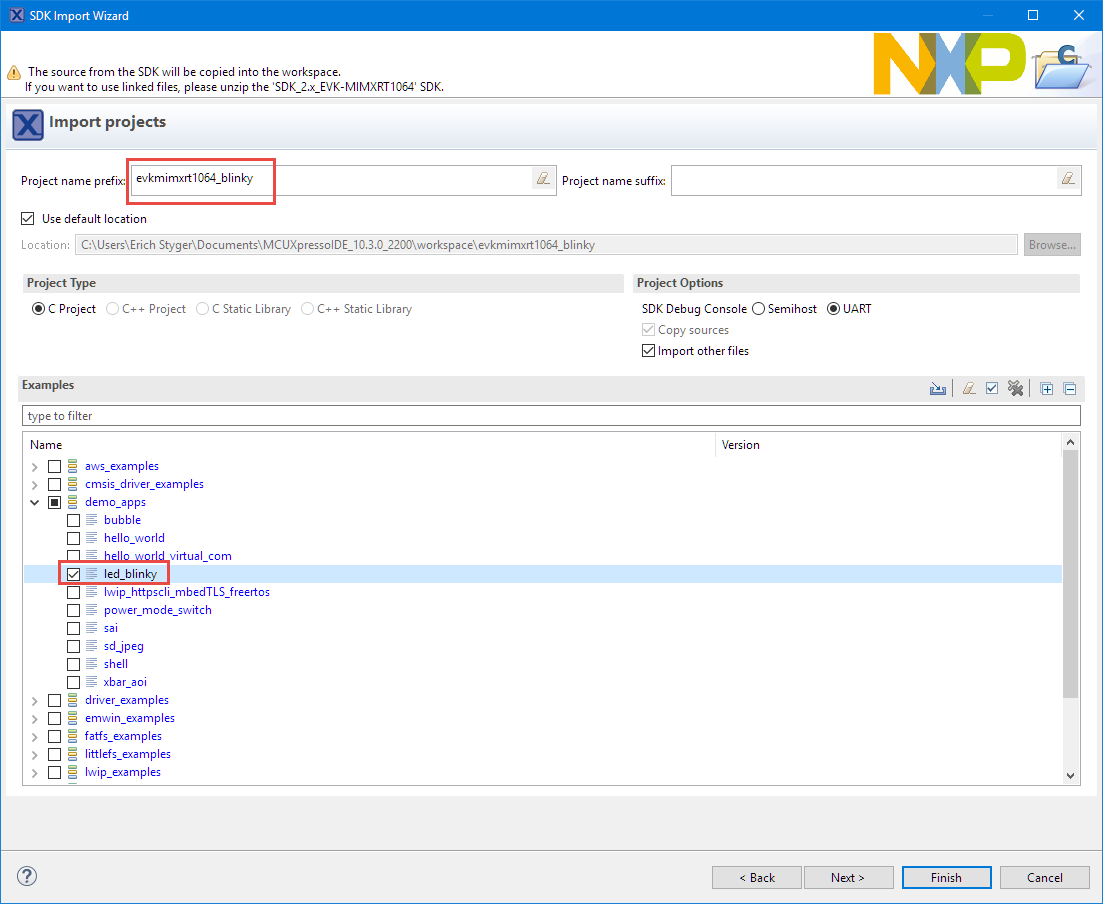Click the Next > button
1103x904 pixels.
tap(848, 877)
